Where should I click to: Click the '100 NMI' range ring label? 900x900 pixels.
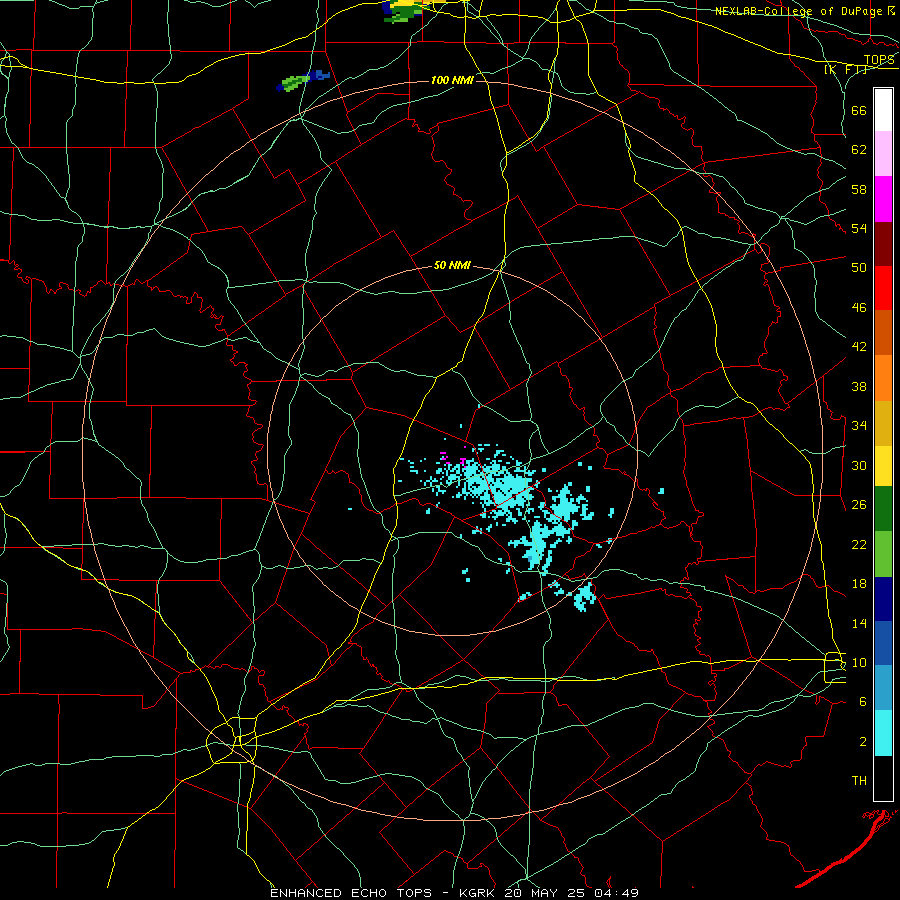[452, 80]
